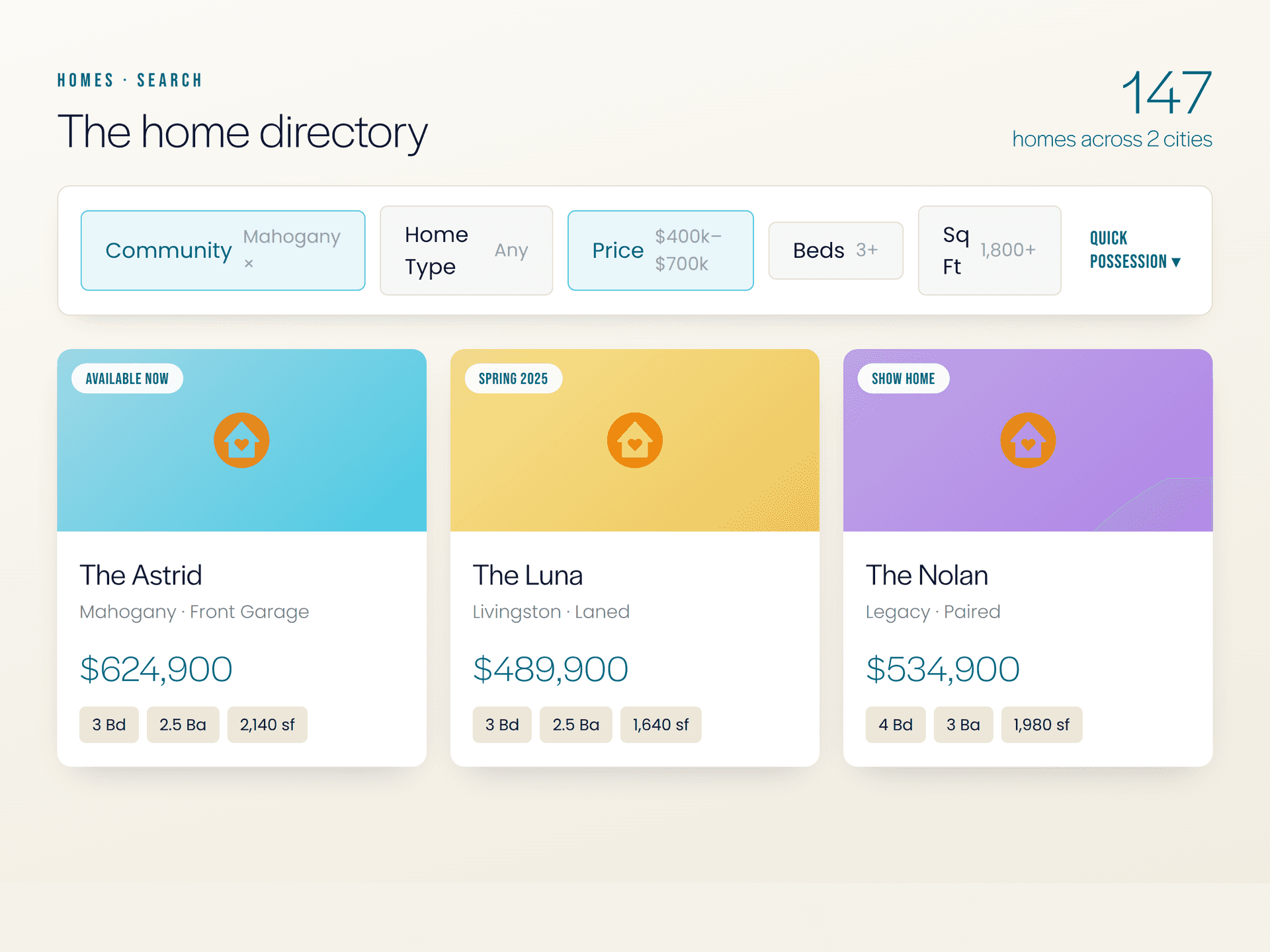Click 'The home directory' heading

243,132
